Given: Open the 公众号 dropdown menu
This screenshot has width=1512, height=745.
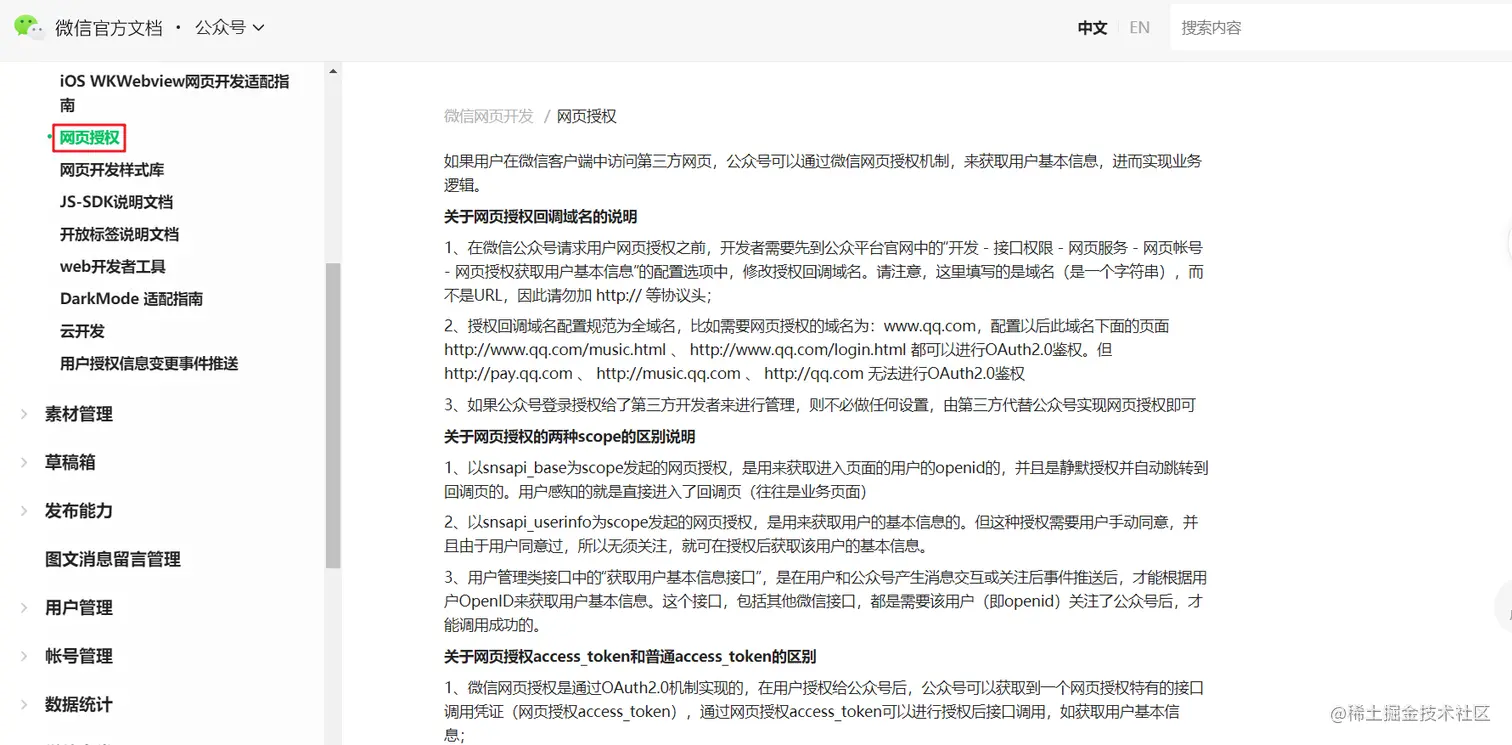Looking at the screenshot, I should click(229, 28).
